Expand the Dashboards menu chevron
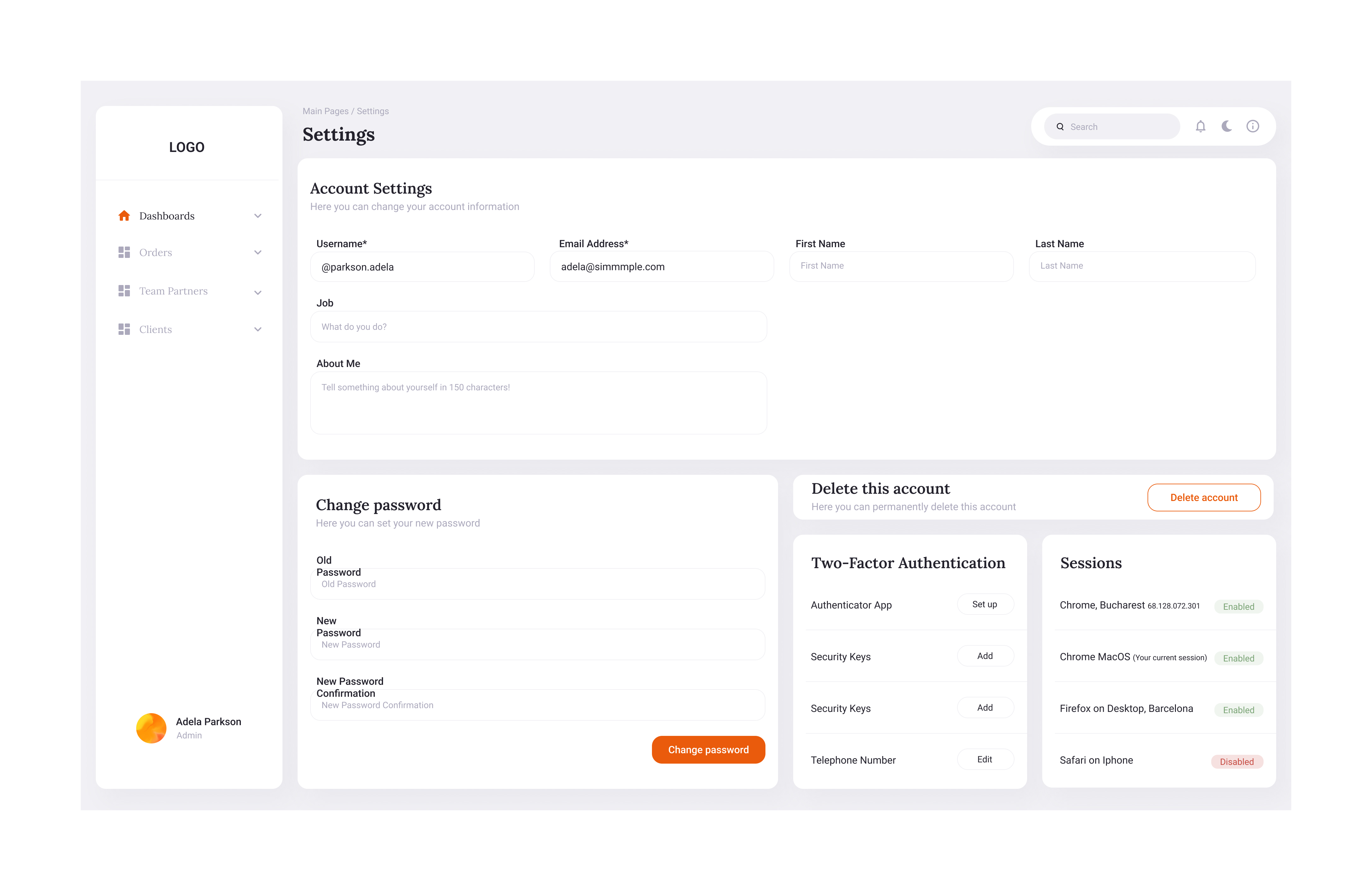This screenshot has width=1372, height=891. point(258,216)
